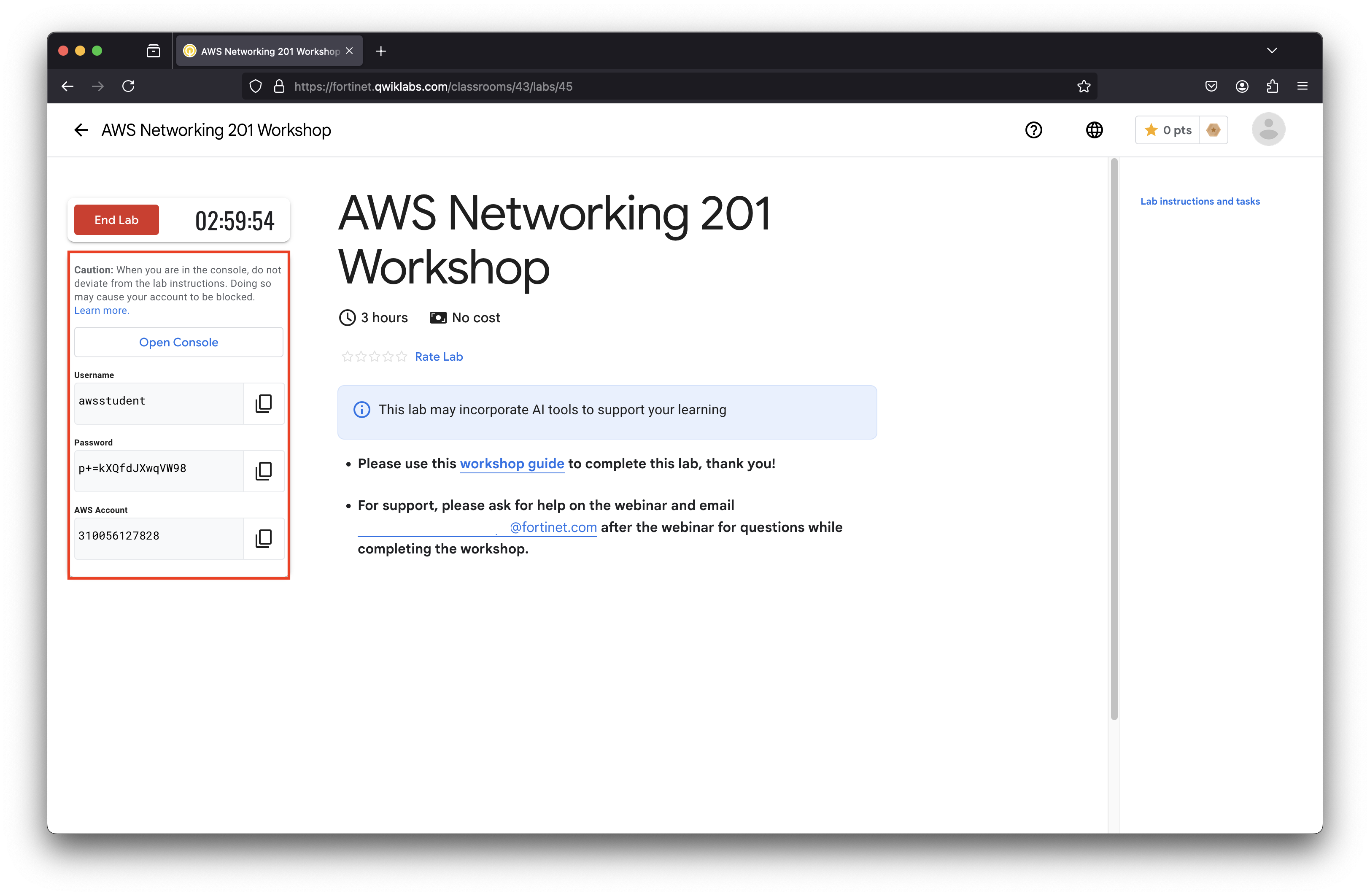Click the Password field value
The width and height of the screenshot is (1370, 896).
click(159, 470)
